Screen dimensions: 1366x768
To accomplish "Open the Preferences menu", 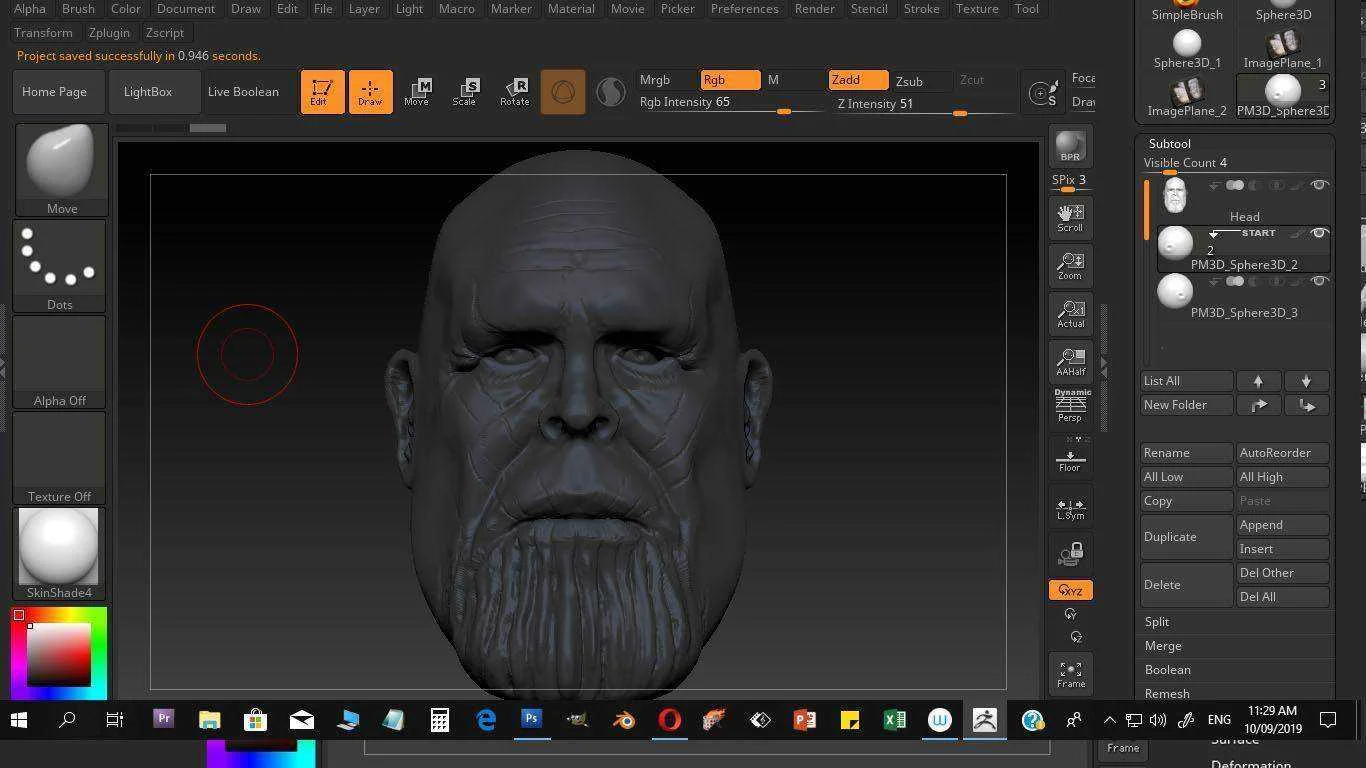I will pyautogui.click(x=744, y=8).
